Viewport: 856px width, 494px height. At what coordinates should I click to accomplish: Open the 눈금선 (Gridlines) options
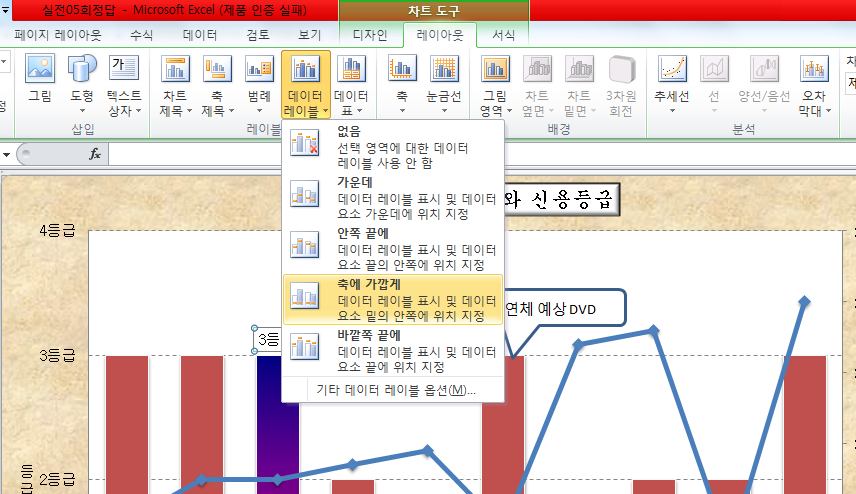coord(444,84)
